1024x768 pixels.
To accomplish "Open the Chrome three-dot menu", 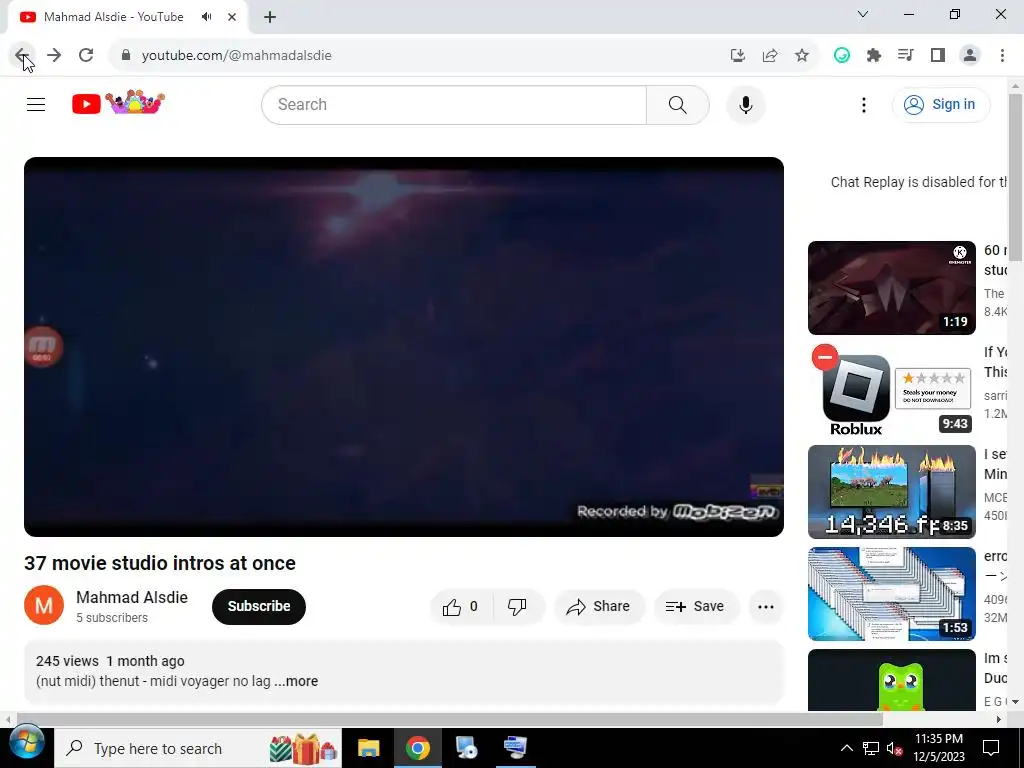I will pos(1002,56).
